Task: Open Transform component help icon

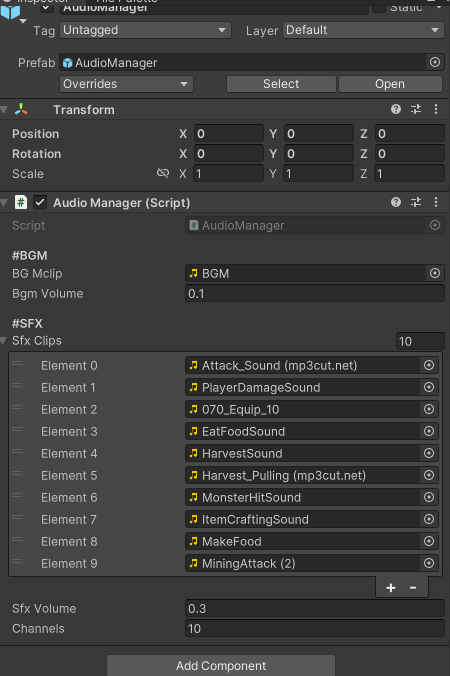Action: click(396, 110)
